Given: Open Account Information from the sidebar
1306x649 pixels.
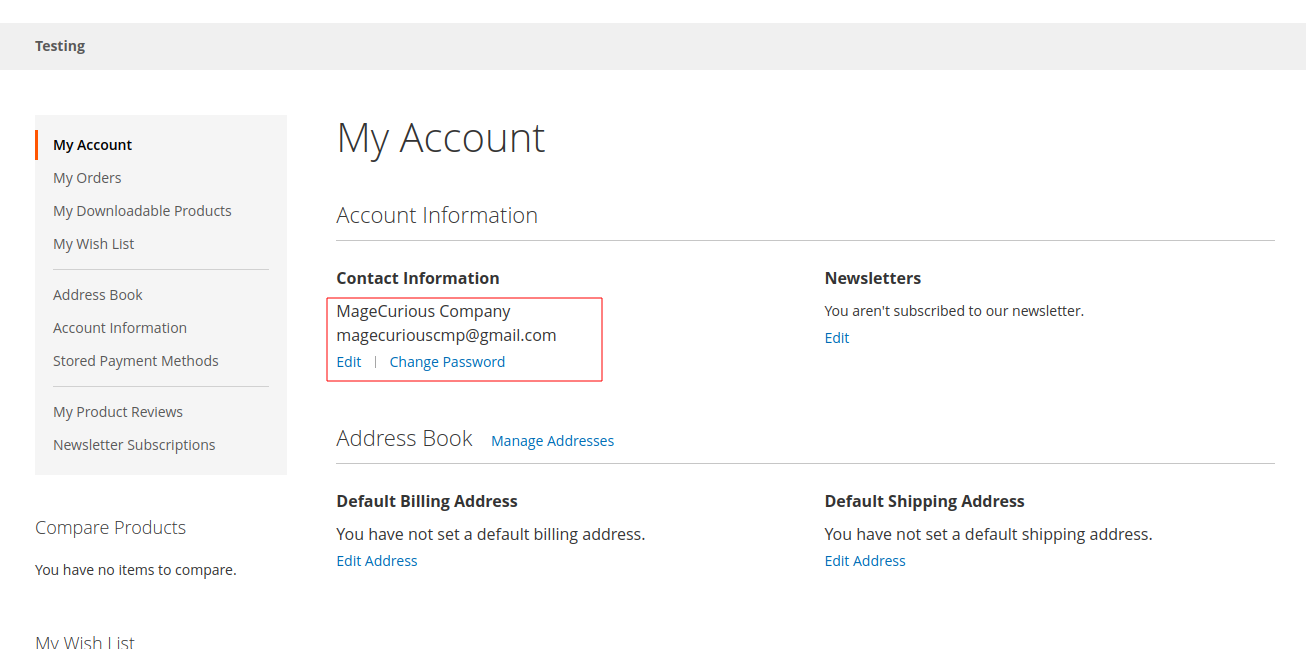Looking at the screenshot, I should click(x=120, y=327).
